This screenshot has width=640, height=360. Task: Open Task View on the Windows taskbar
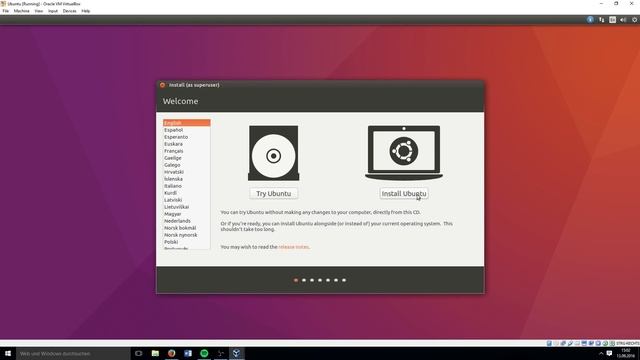click(x=139, y=353)
